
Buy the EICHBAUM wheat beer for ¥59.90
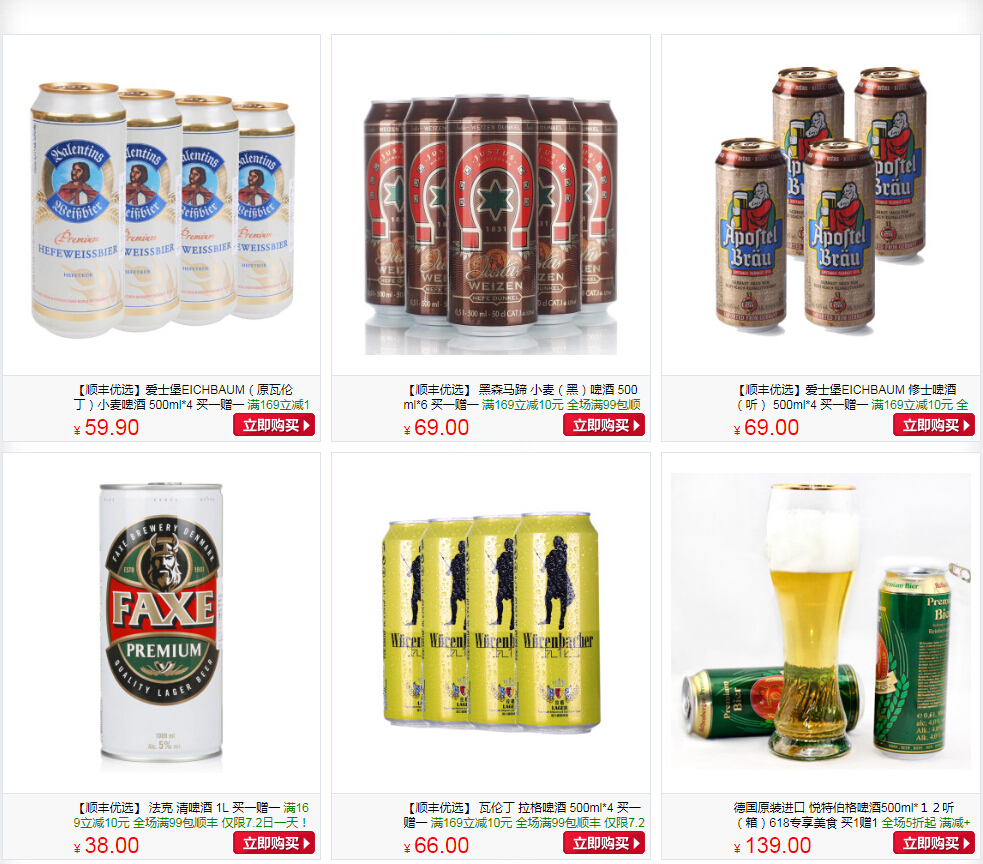[274, 425]
